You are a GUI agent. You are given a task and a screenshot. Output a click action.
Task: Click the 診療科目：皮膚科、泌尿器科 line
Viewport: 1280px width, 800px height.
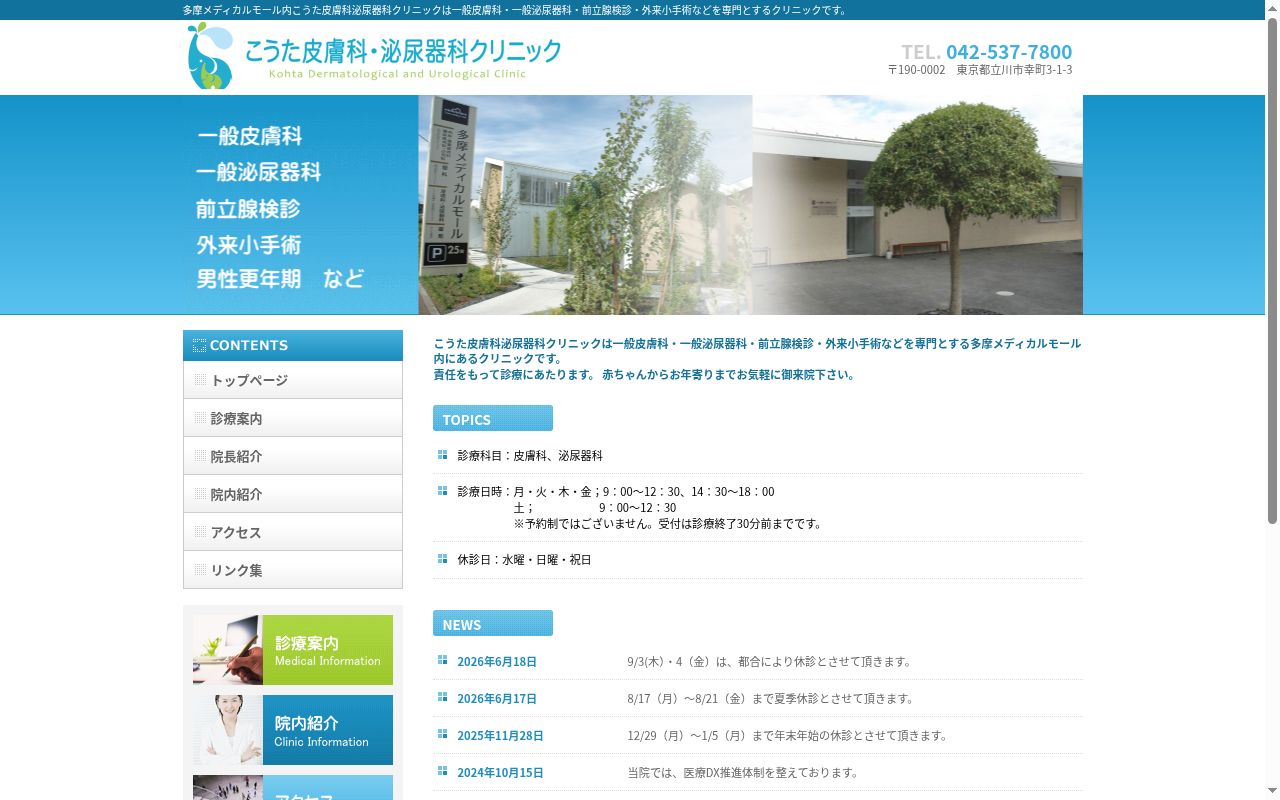click(x=530, y=456)
